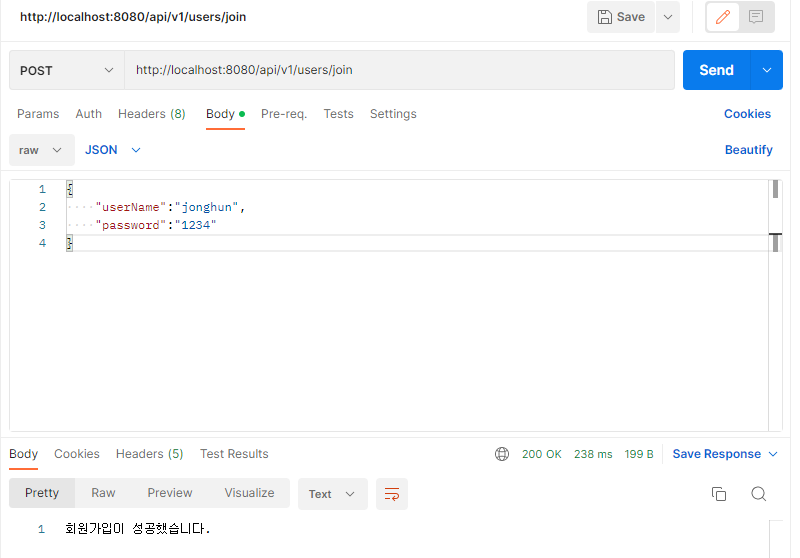Click the request body editor scrollbar

776,305
